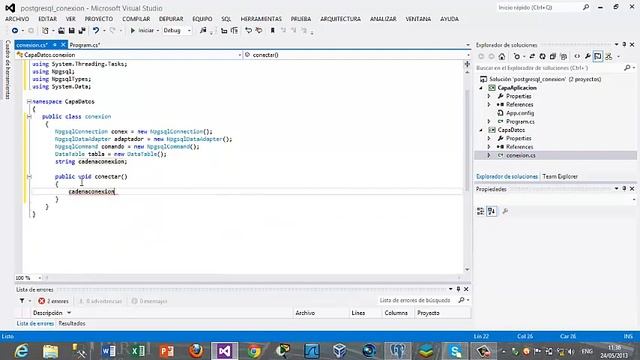The image size is (640, 360).
Task: Collapse the public class conexion block
Action: pos(29,117)
